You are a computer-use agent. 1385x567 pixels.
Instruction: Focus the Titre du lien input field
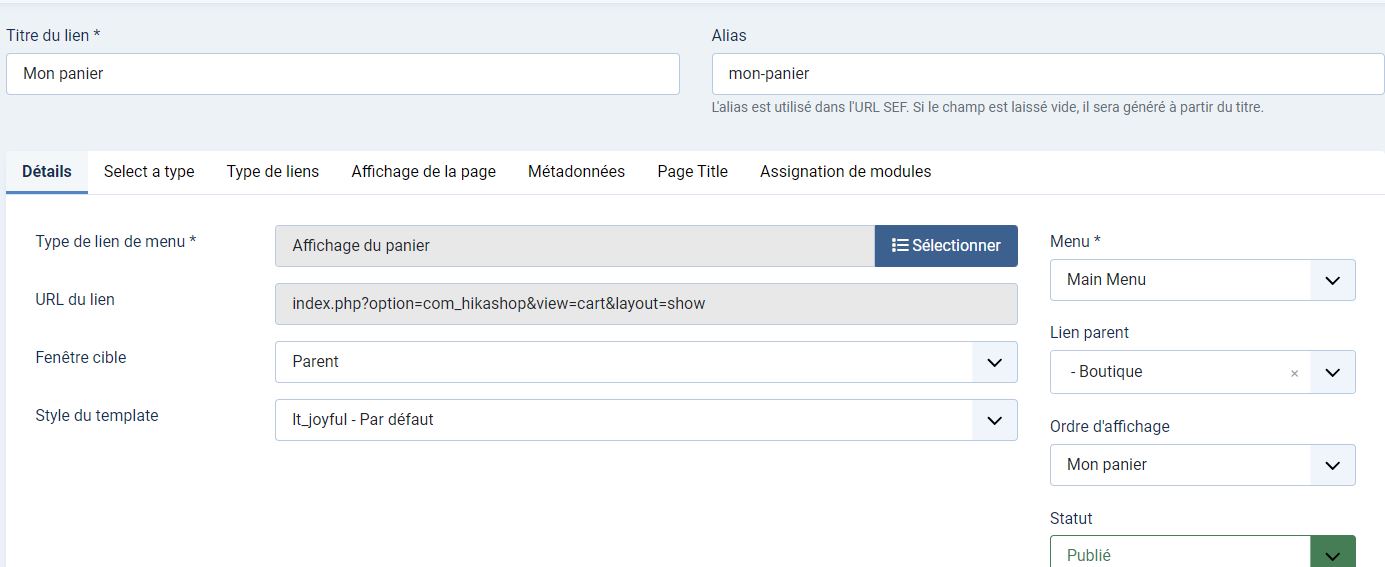[x=343, y=74]
